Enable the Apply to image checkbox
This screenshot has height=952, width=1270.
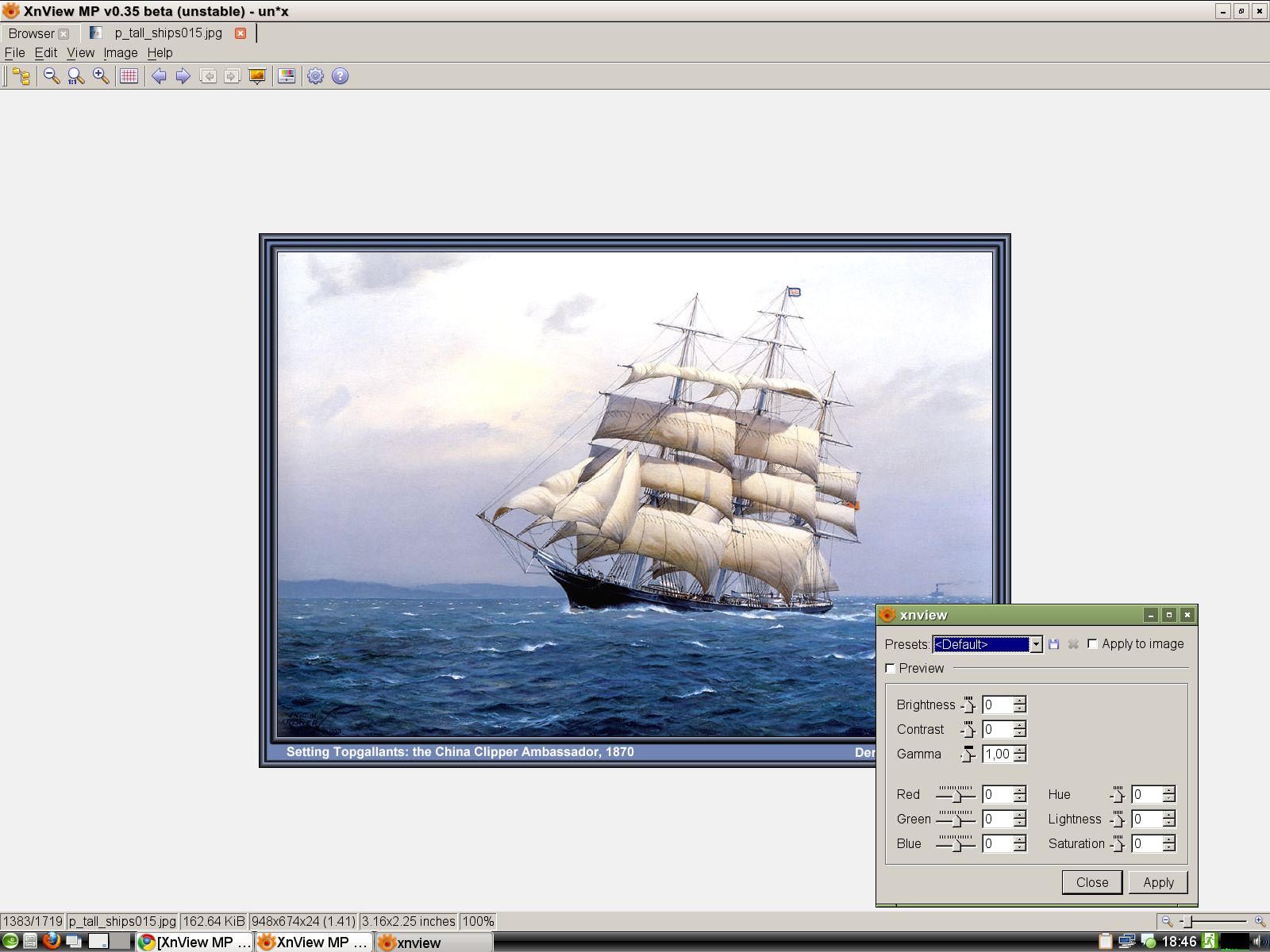(1092, 644)
